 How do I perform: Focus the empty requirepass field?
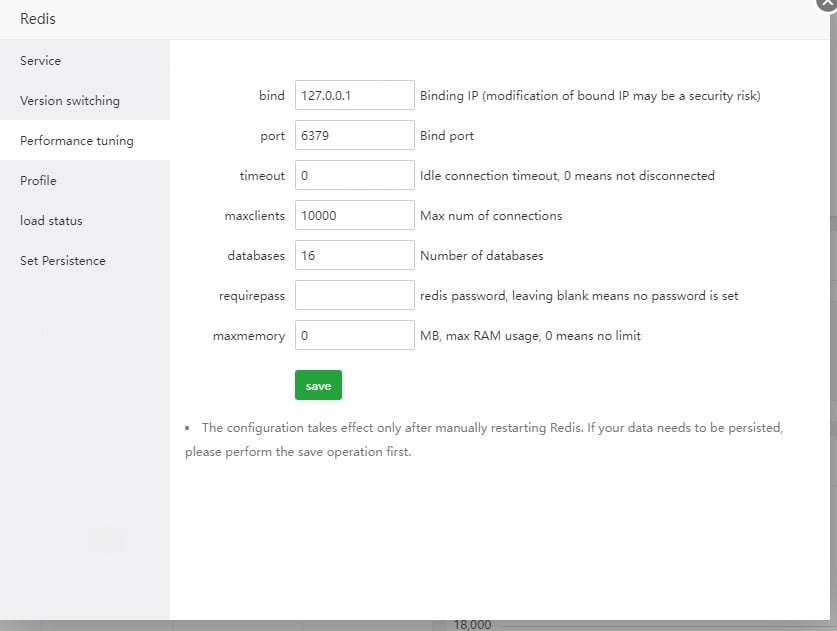pos(354,295)
